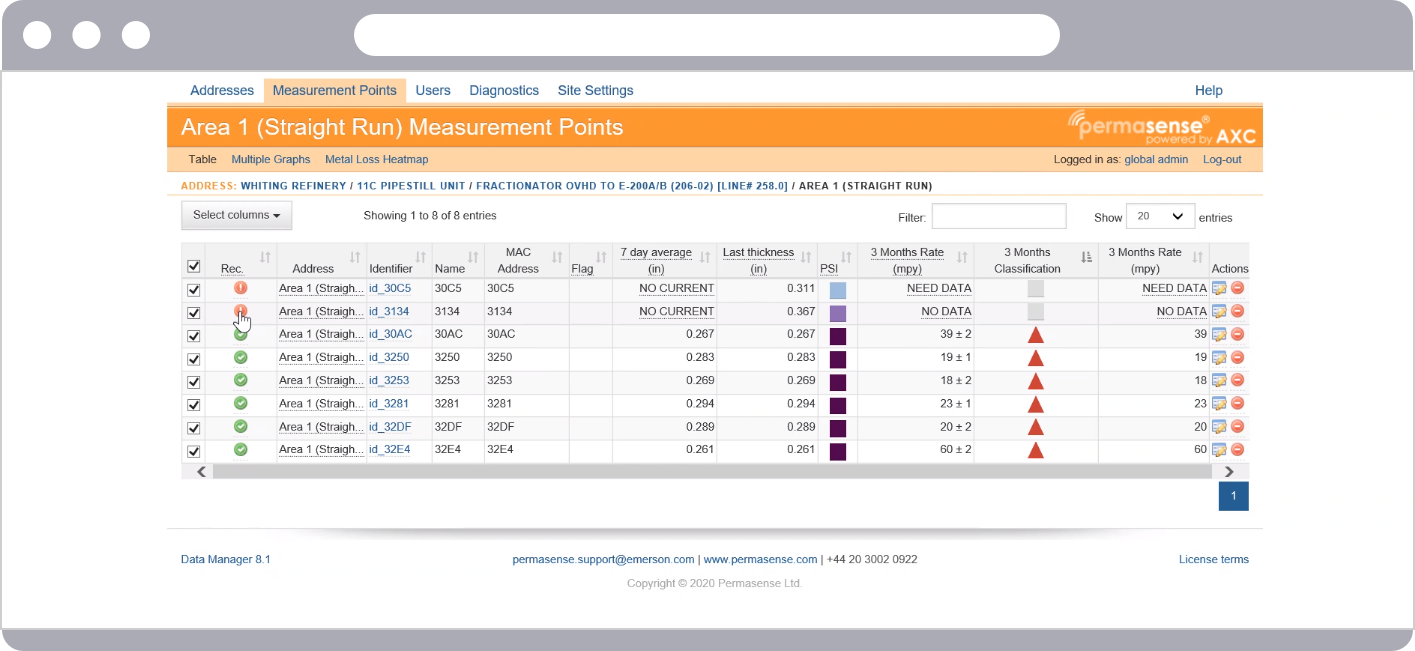Screen dimensions: 1415x651
Task: Click edit icon for row 32E4
Action: (x=1219, y=450)
